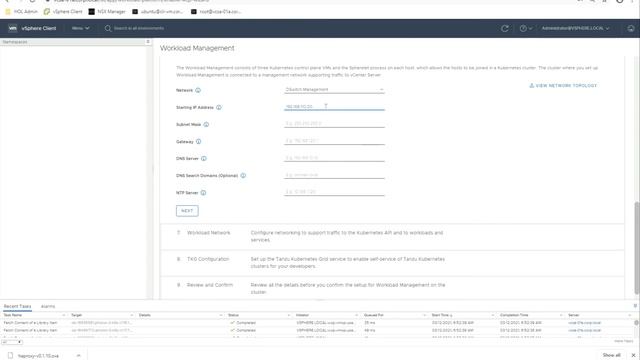Show info for DNS Server
The width and height of the screenshot is (640, 360).
(x=204, y=158)
